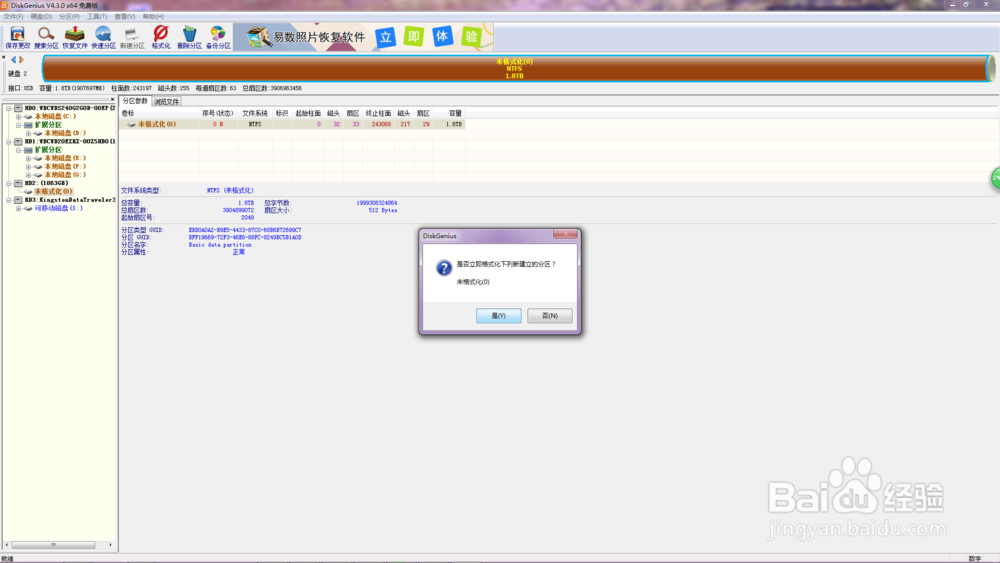Image resolution: width=1000 pixels, height=563 pixels.
Task: Click left tree horizontal scrollbar thumb
Action: click(x=54, y=545)
